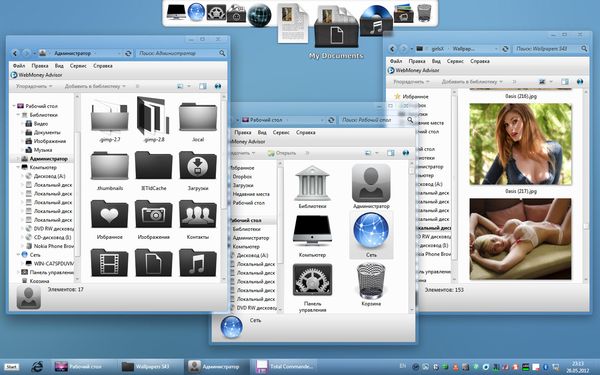The height and width of the screenshot is (375, 600).
Task: Select the Сеть globe icon
Action: click(x=371, y=235)
